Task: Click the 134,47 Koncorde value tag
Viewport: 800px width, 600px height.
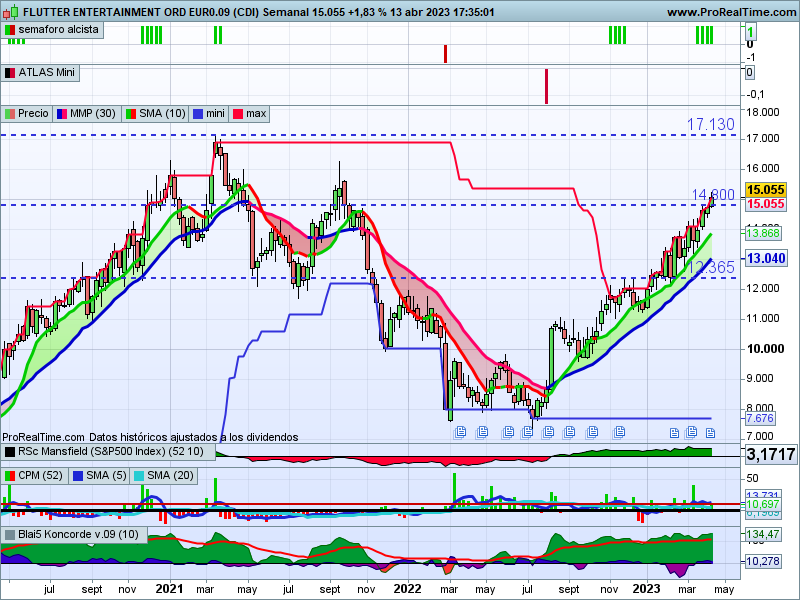Action: pos(763,534)
